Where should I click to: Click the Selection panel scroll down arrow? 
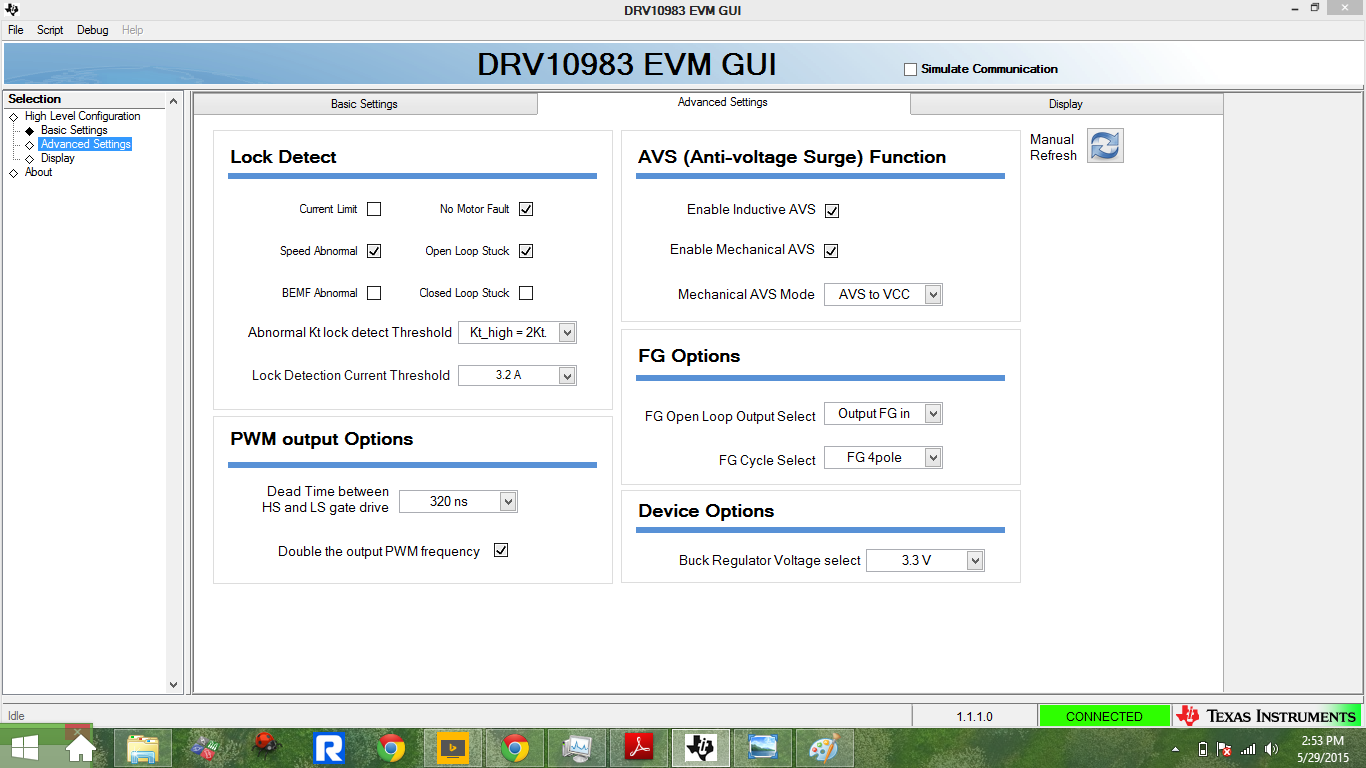(173, 685)
